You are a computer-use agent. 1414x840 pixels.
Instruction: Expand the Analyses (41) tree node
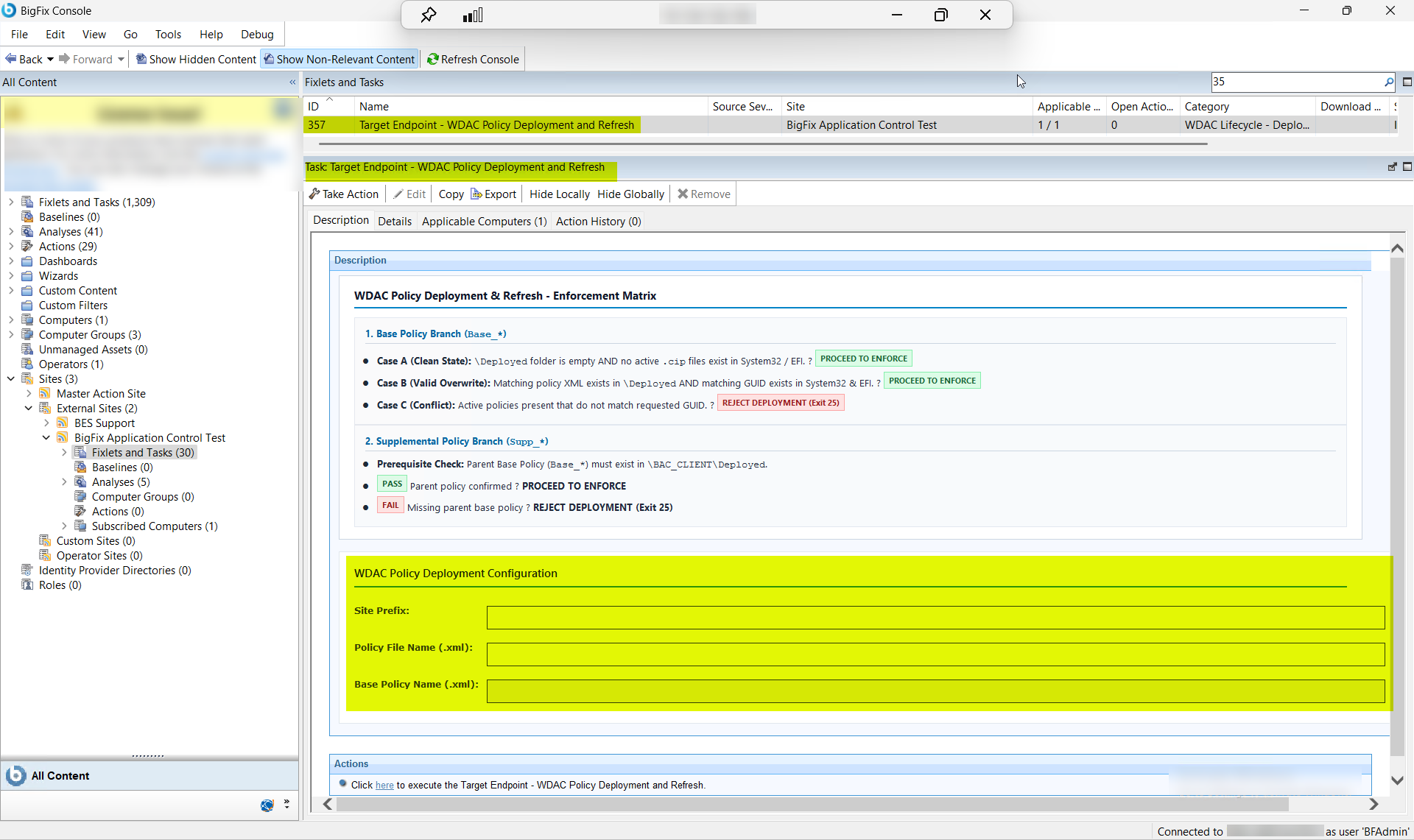pyautogui.click(x=11, y=232)
